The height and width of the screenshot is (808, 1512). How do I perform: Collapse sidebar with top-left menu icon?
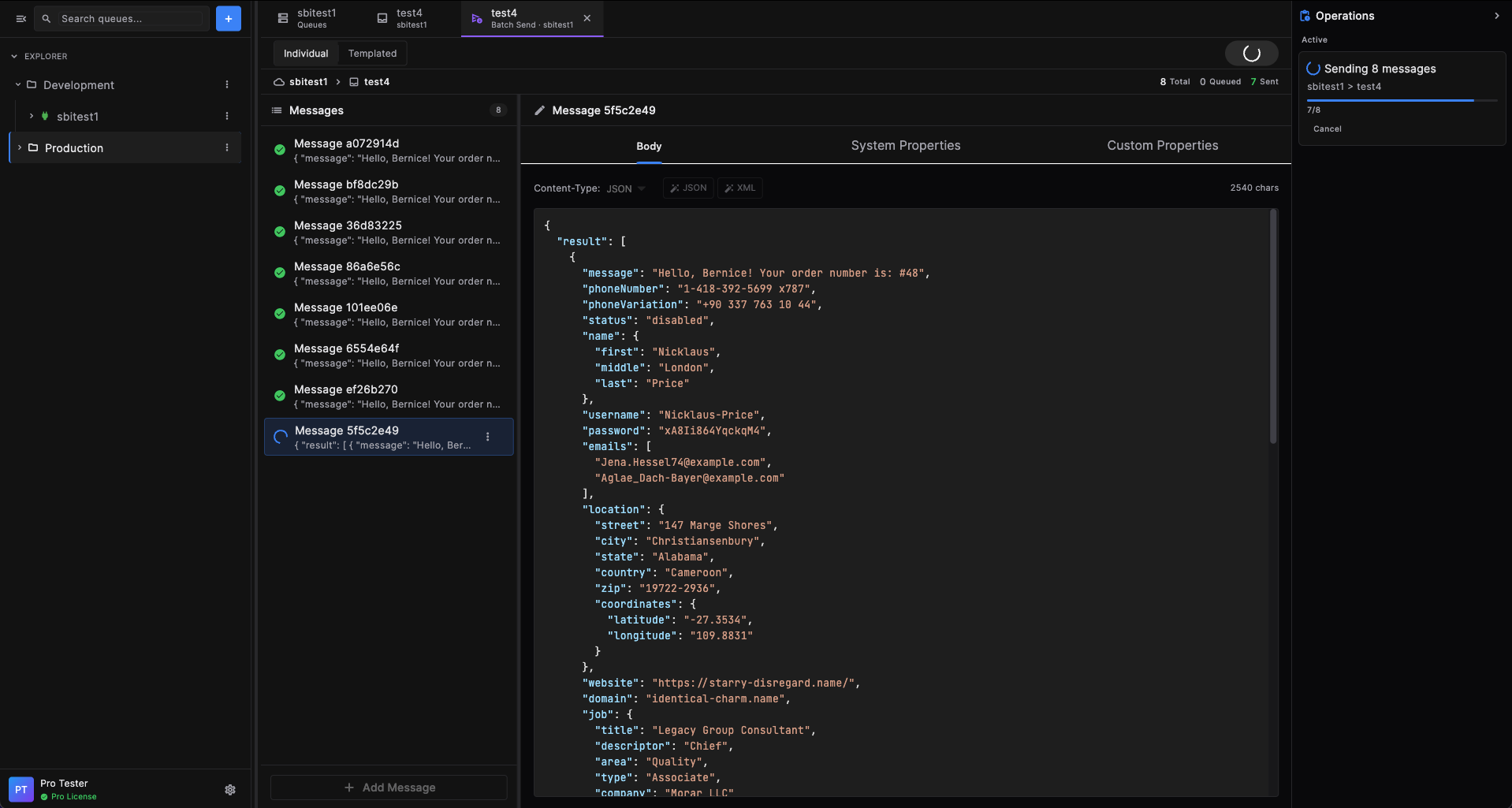[x=21, y=18]
